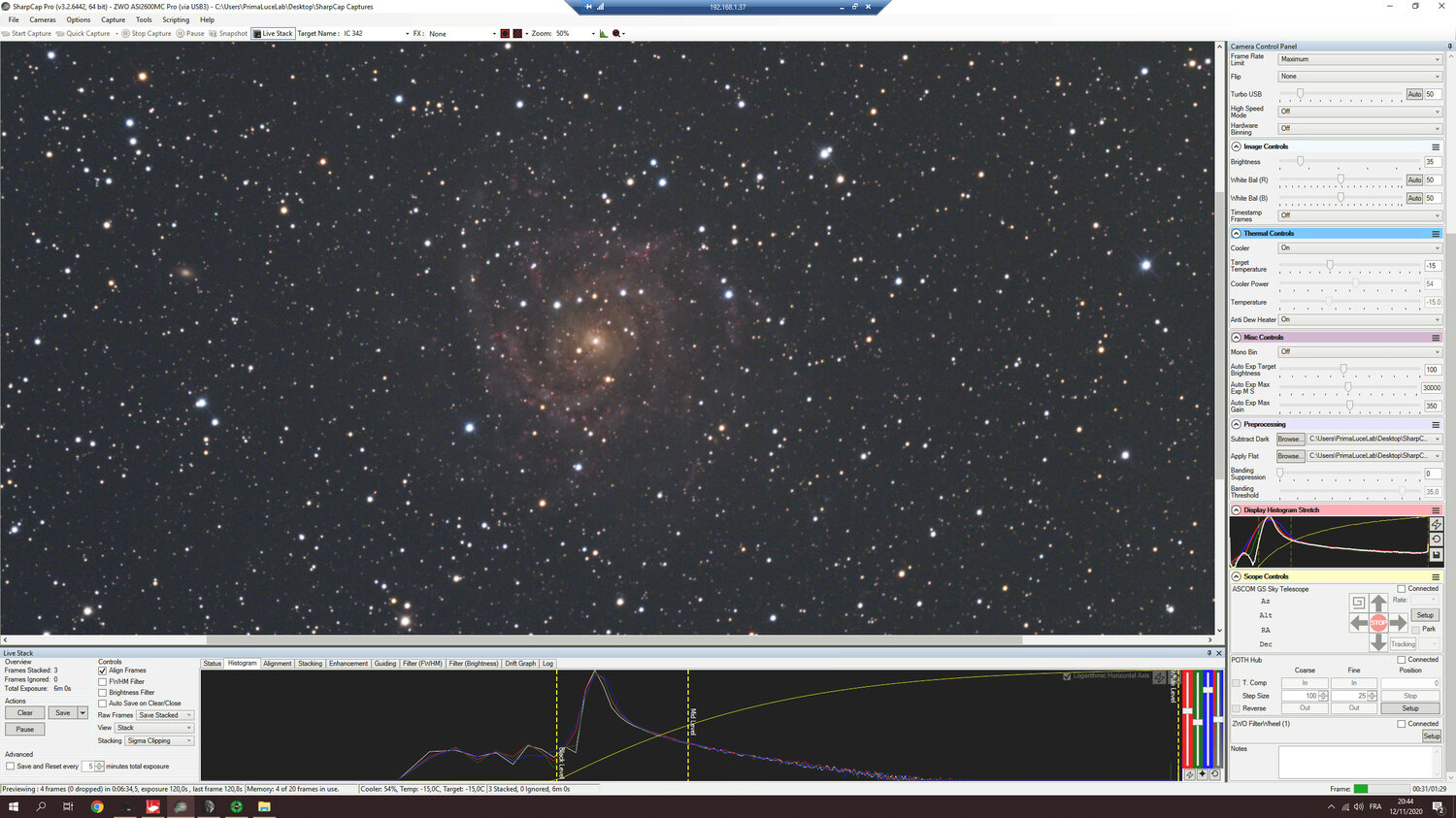Open the High Speed Mode dropdown
1456x818 pixels.
click(1359, 112)
